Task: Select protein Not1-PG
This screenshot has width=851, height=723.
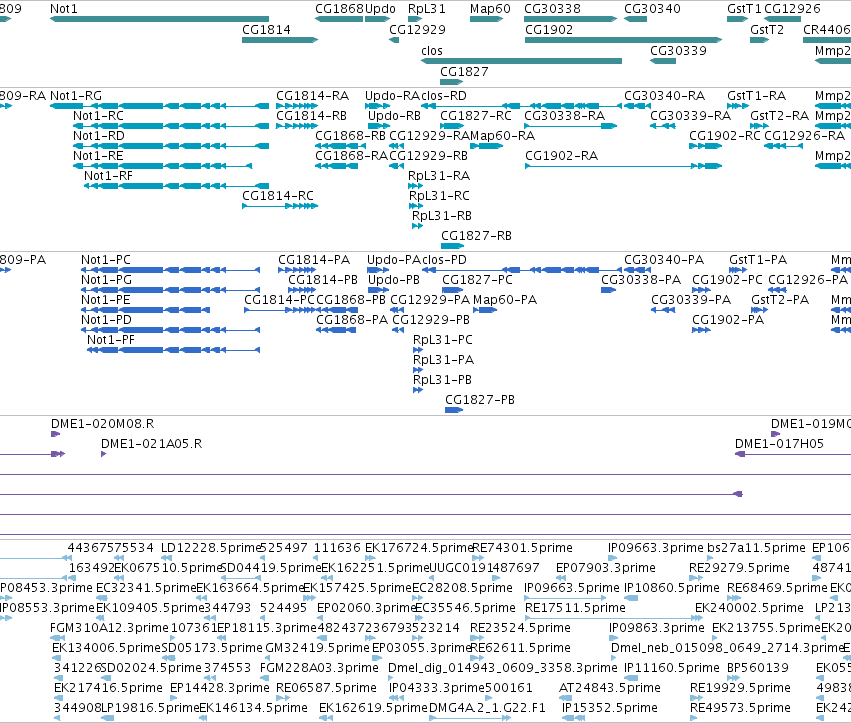Action: click(170, 290)
